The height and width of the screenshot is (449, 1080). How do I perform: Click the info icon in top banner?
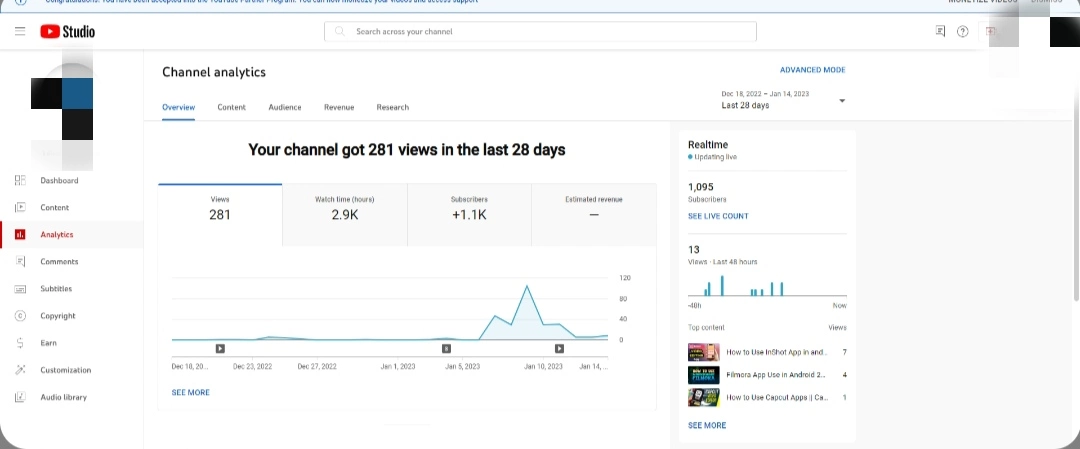pyautogui.click(x=20, y=2)
